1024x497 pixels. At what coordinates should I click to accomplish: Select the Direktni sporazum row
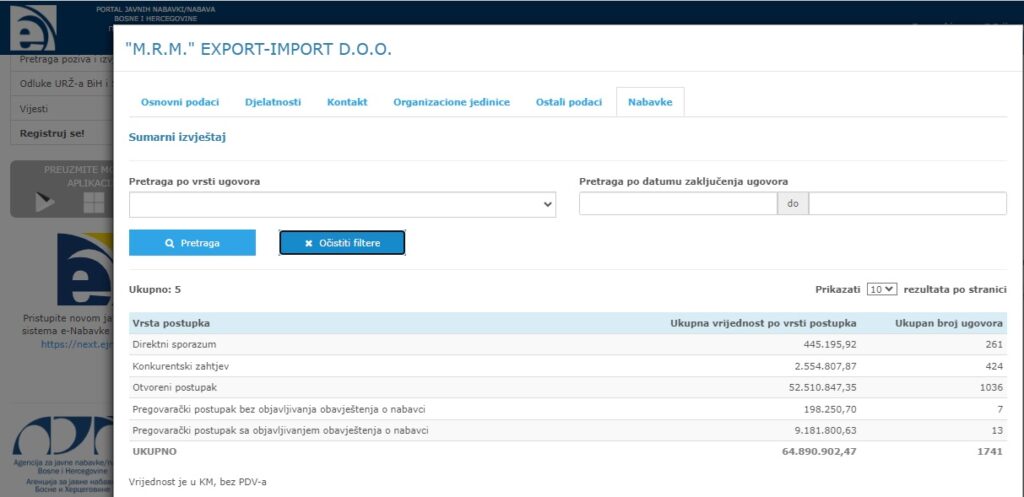(568, 345)
